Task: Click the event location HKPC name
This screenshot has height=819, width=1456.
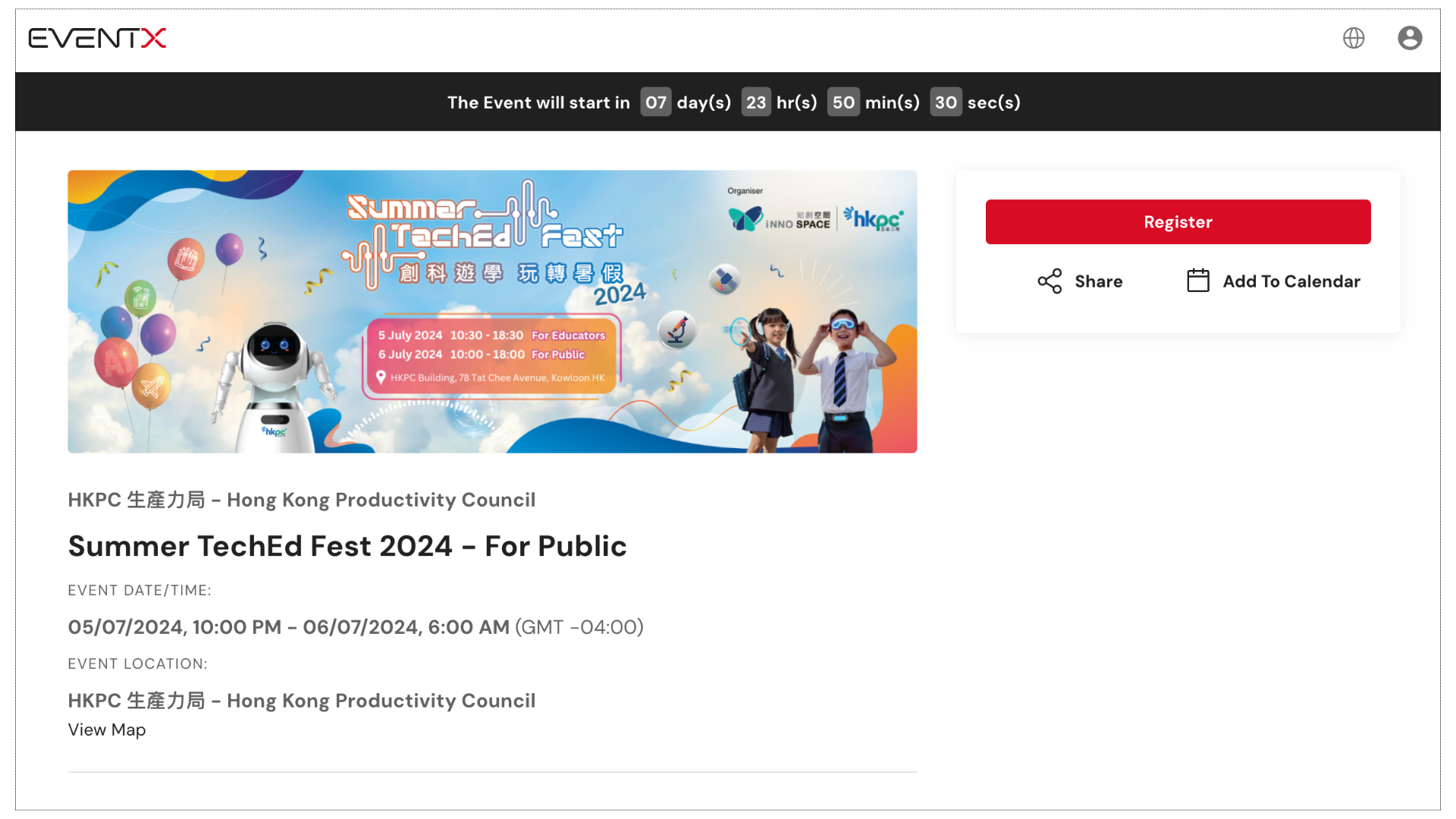Action: pyautogui.click(x=302, y=701)
